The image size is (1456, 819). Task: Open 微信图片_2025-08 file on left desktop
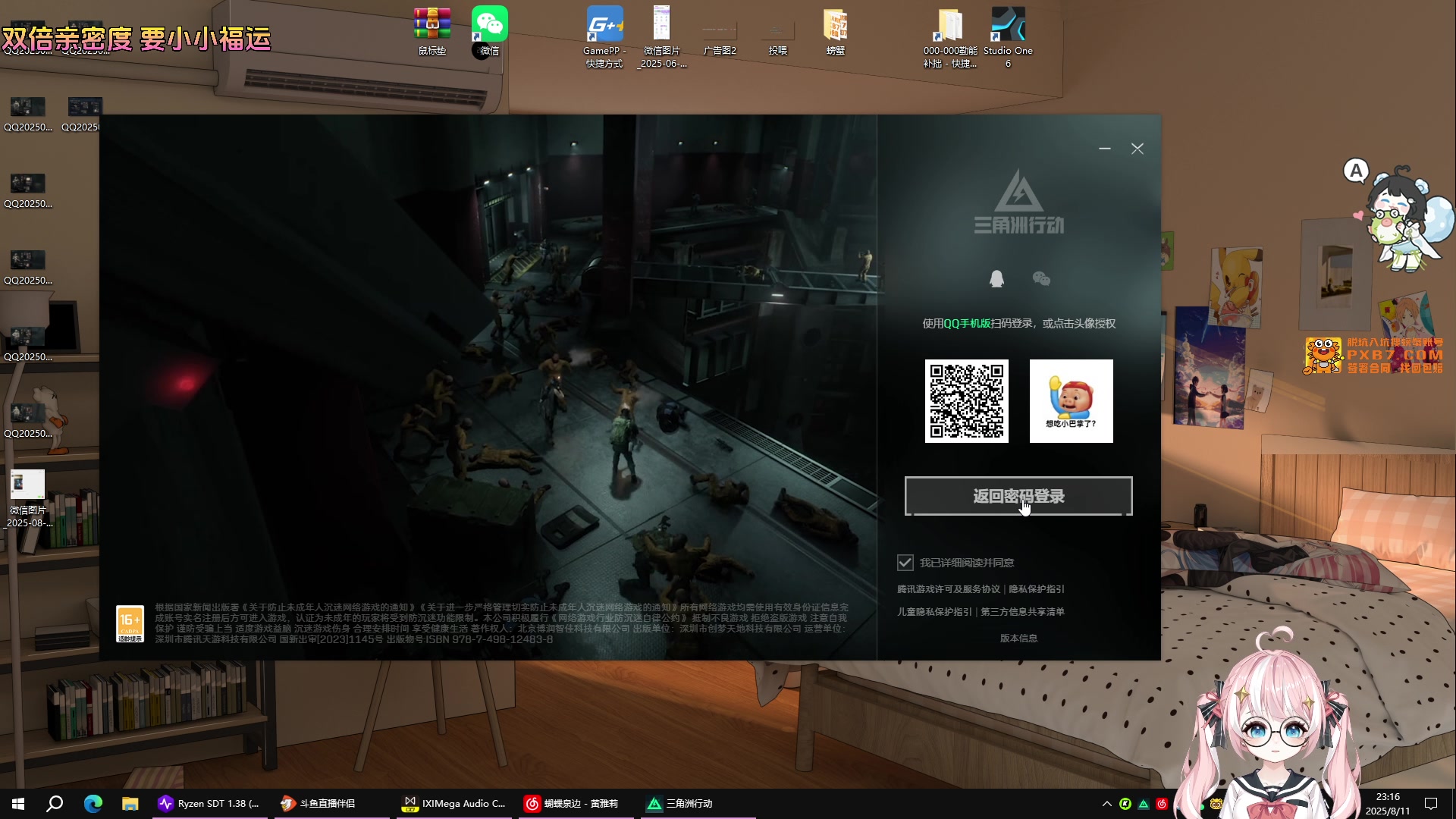coord(28,498)
